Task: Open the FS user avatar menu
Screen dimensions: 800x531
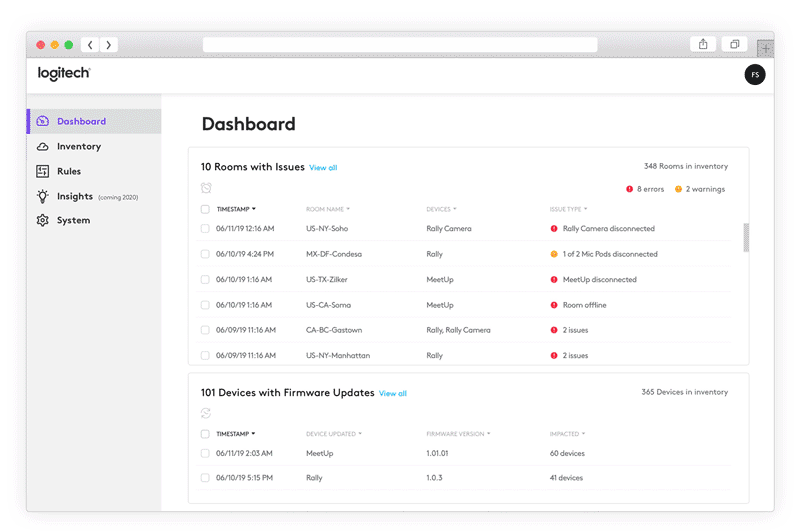Action: coord(755,75)
